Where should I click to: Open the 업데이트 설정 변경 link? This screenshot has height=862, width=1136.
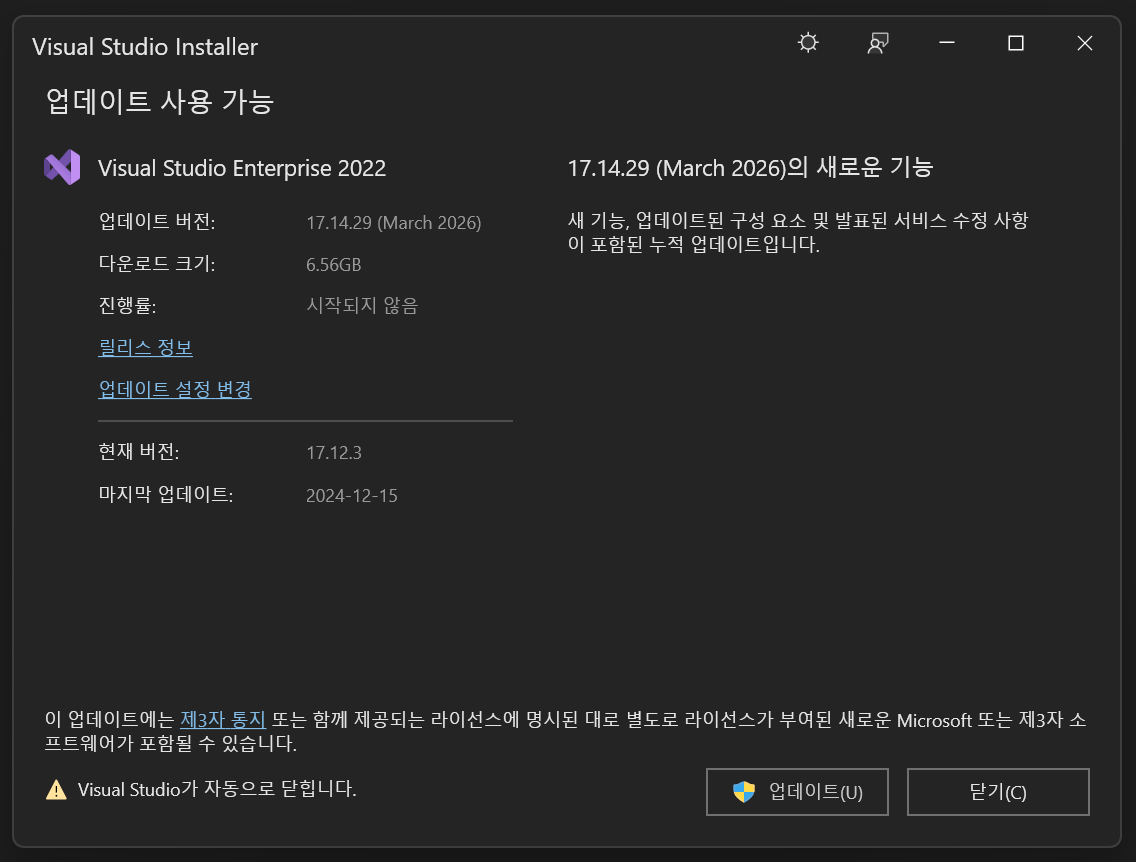[175, 389]
